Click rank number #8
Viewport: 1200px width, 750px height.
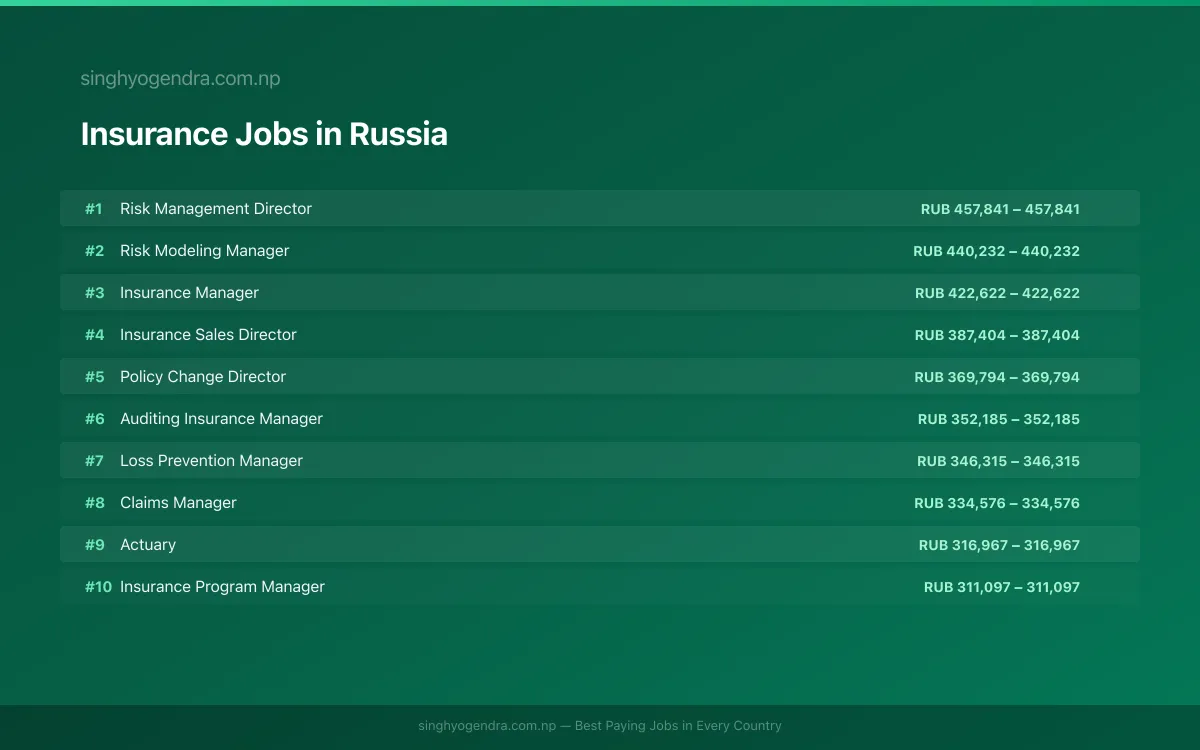pos(94,503)
